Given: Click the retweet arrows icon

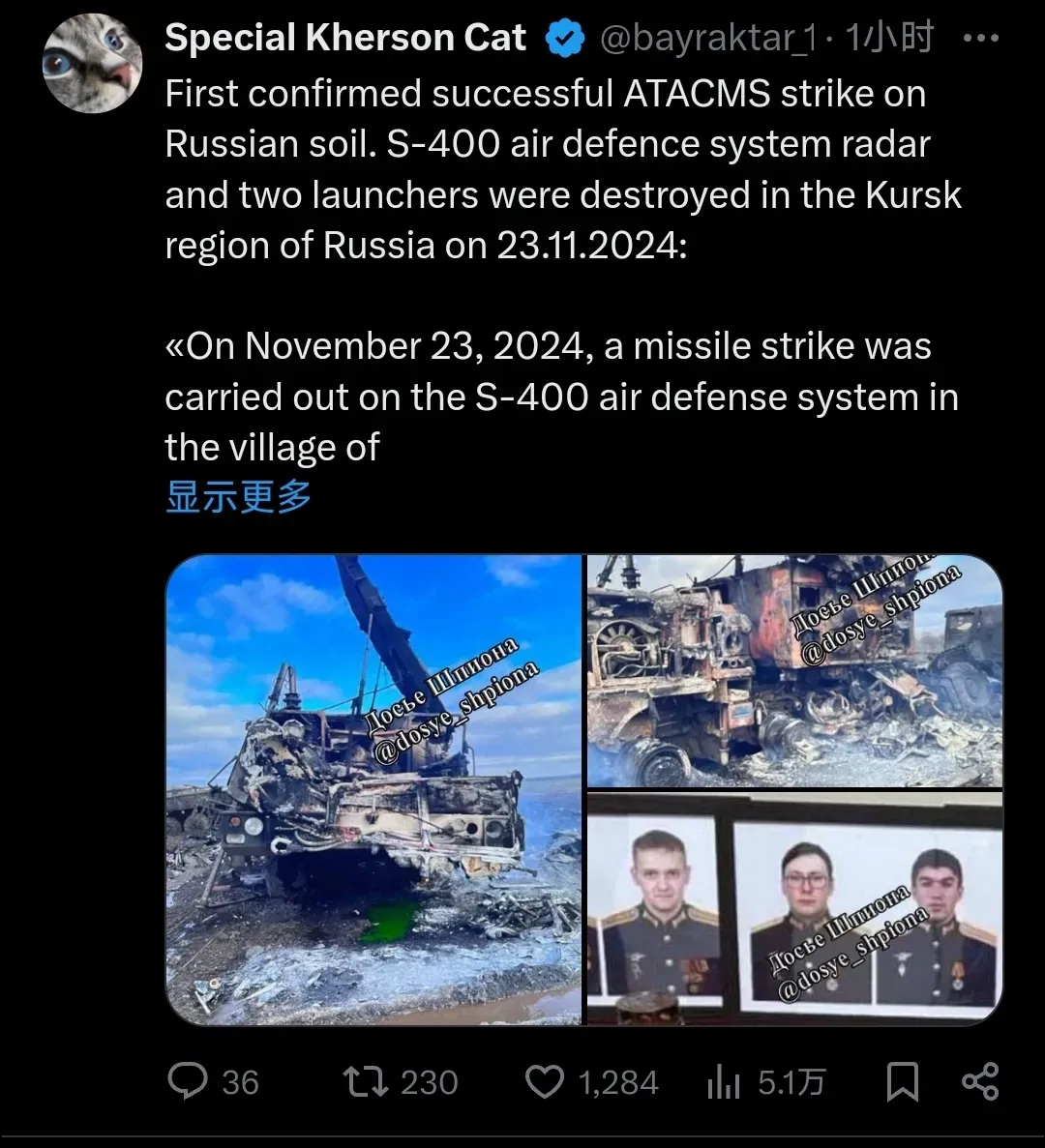Looking at the screenshot, I should [366, 1082].
